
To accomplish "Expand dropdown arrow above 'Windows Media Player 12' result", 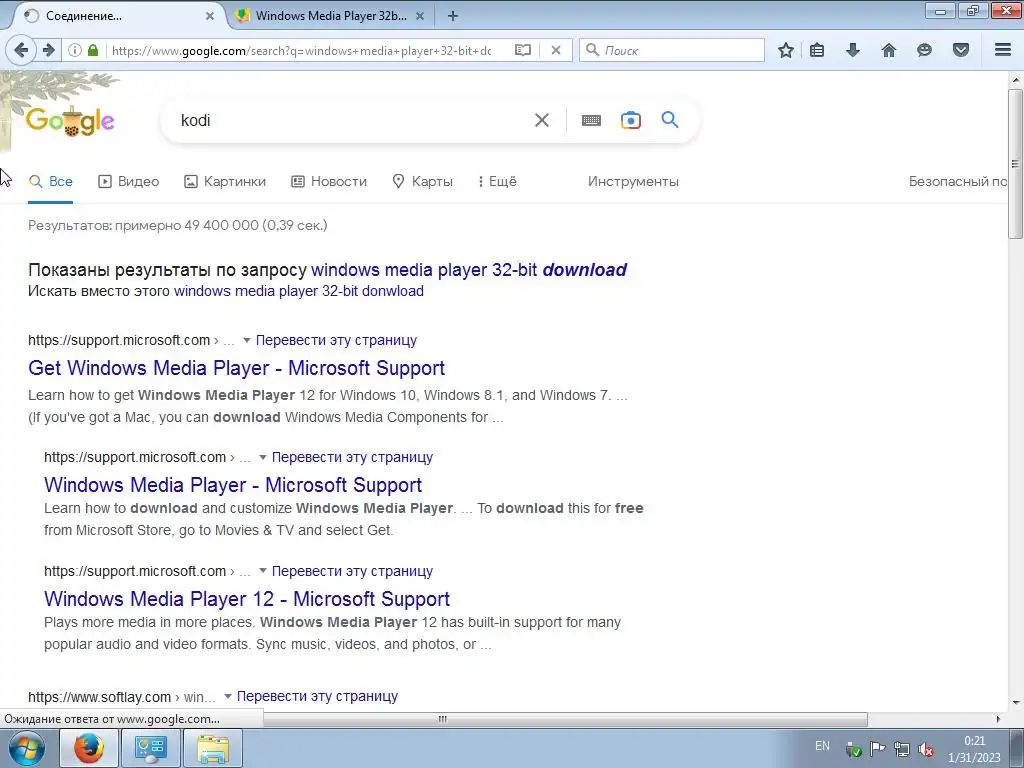I will (263, 571).
